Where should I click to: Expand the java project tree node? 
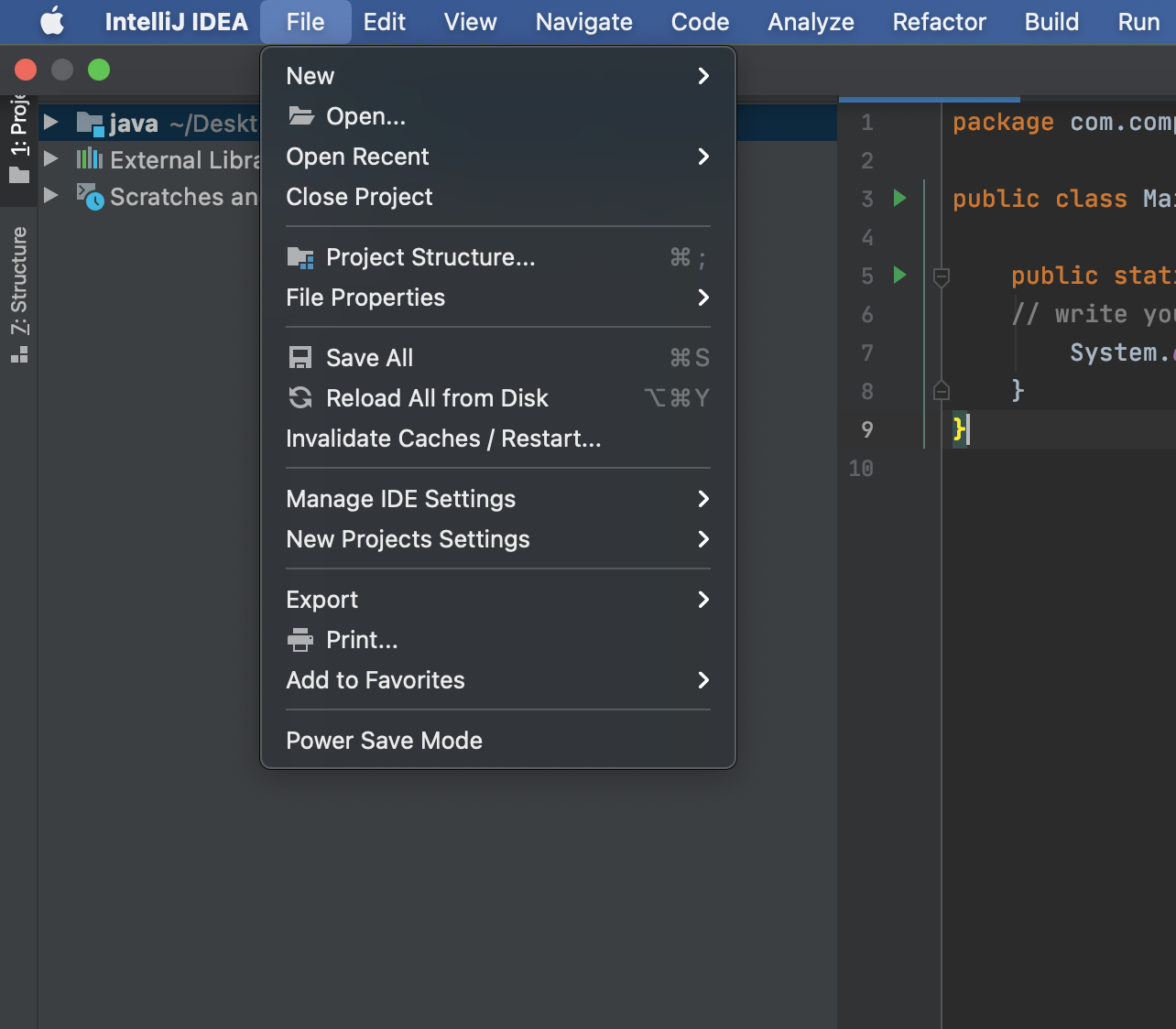point(51,122)
